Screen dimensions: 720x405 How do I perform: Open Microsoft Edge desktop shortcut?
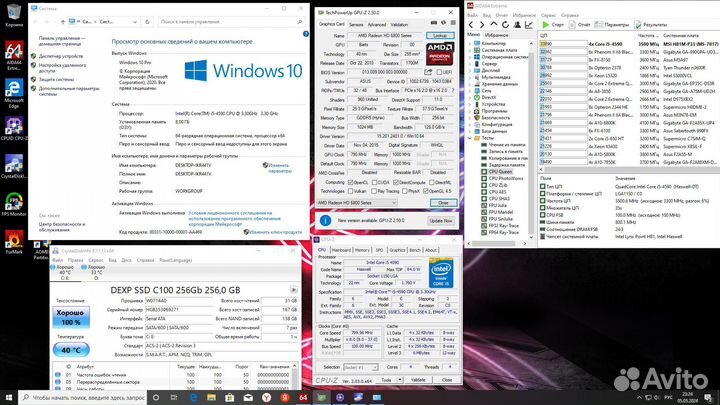(x=14, y=94)
